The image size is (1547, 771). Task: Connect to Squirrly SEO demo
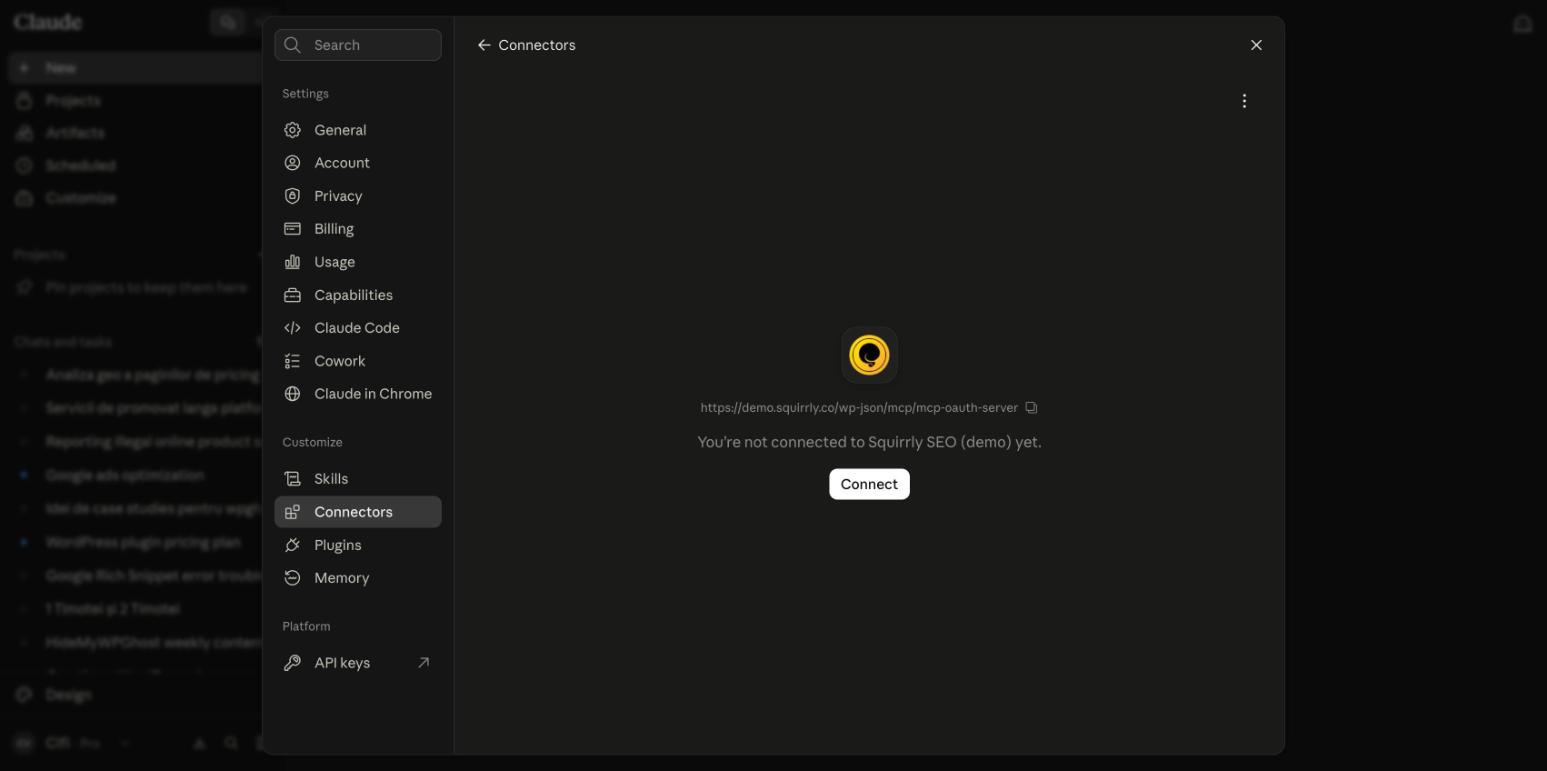[x=869, y=484]
